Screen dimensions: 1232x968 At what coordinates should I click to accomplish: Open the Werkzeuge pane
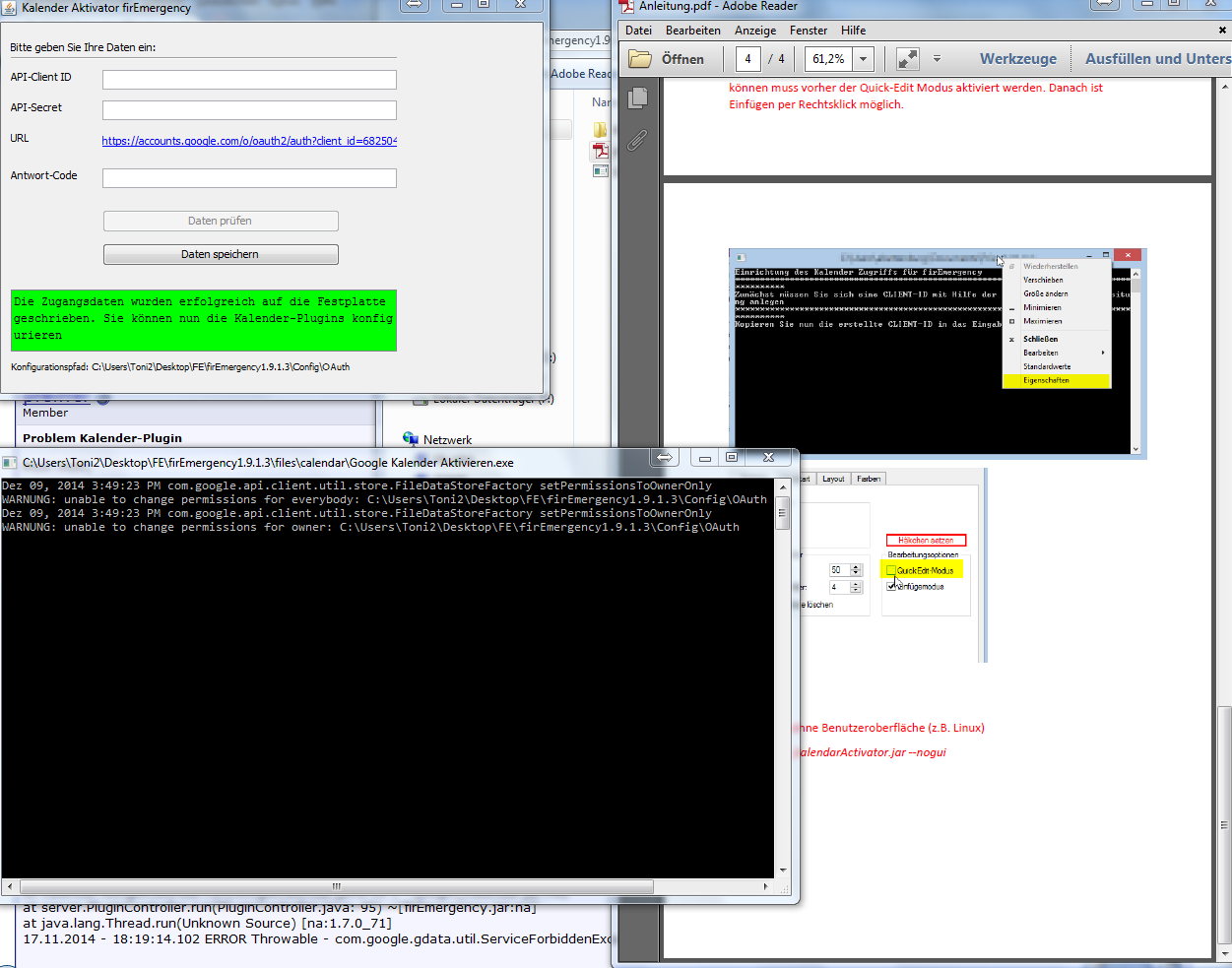pyautogui.click(x=1017, y=59)
